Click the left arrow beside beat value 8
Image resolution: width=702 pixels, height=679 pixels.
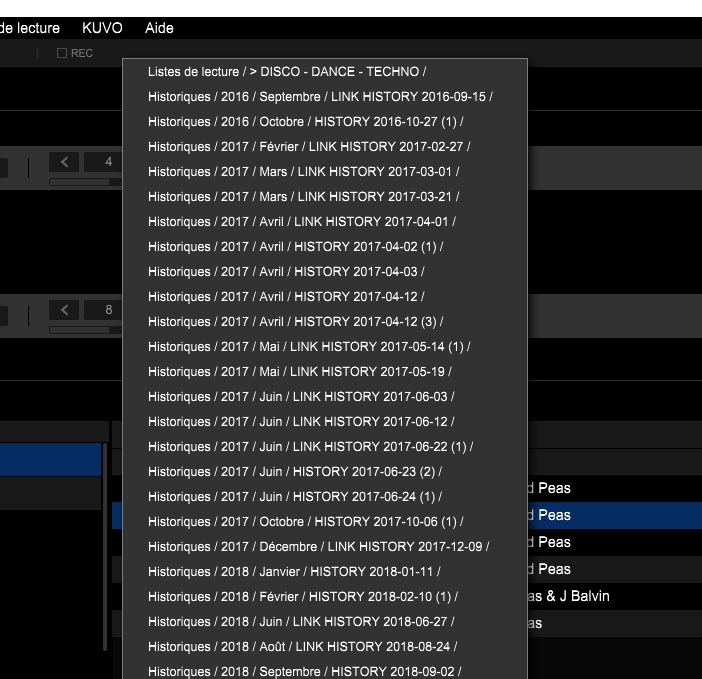[65, 310]
